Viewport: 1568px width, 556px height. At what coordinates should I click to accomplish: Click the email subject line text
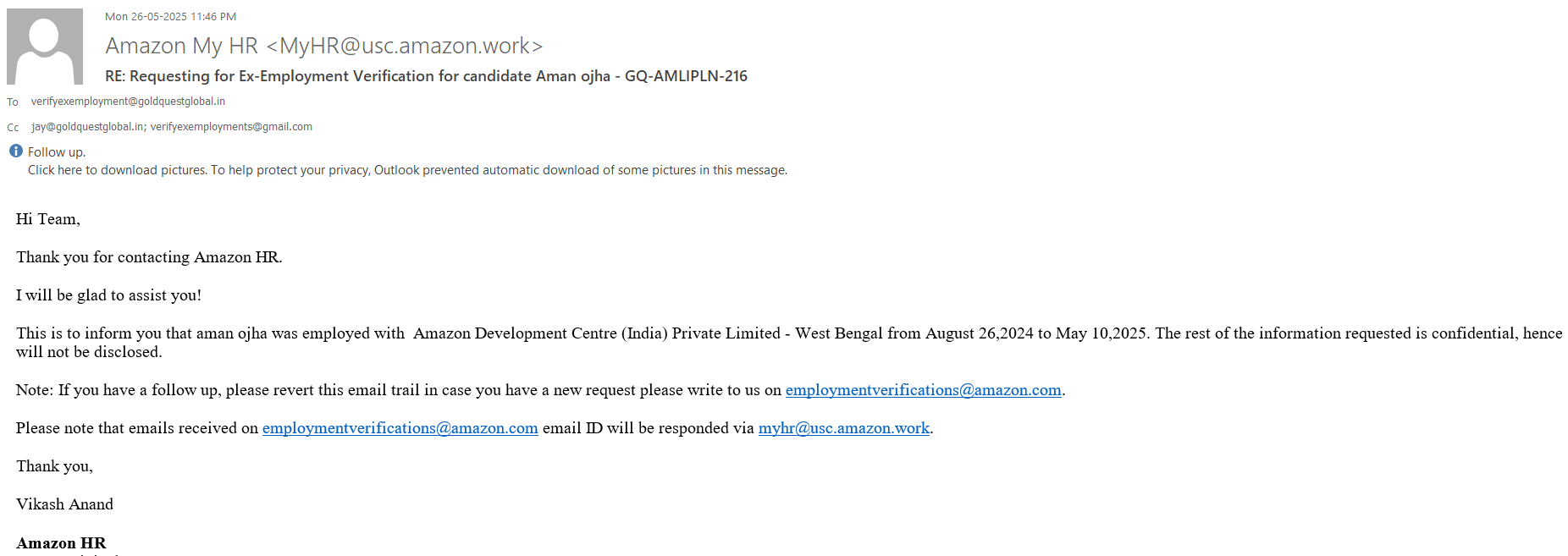click(426, 76)
